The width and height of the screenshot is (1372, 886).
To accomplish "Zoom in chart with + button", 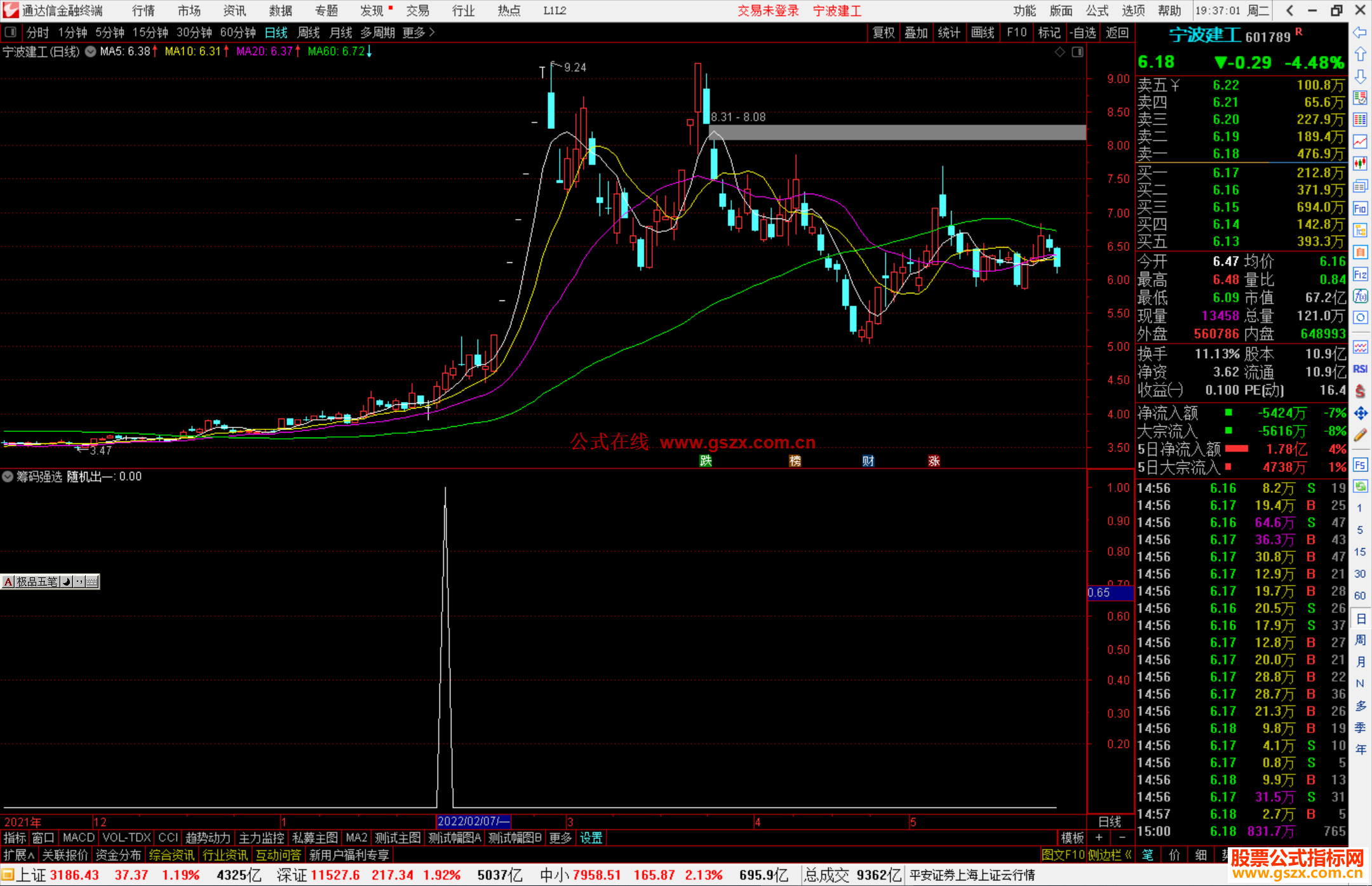I will pos(1099,838).
